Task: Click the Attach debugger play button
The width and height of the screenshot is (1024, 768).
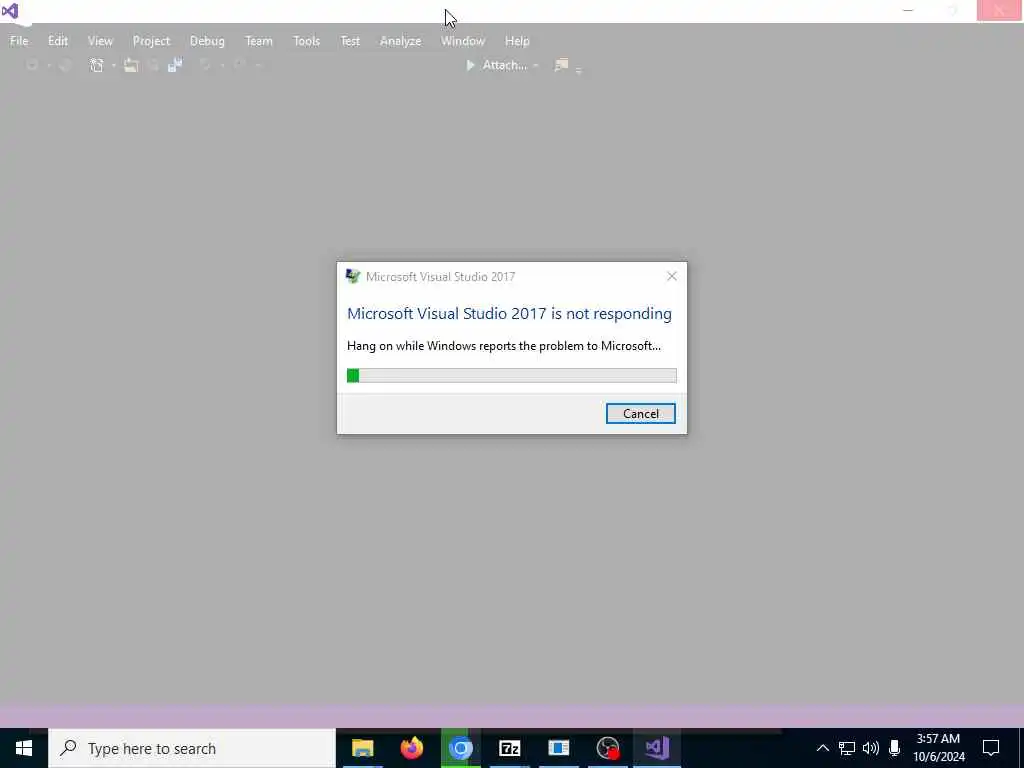Action: 470,65
